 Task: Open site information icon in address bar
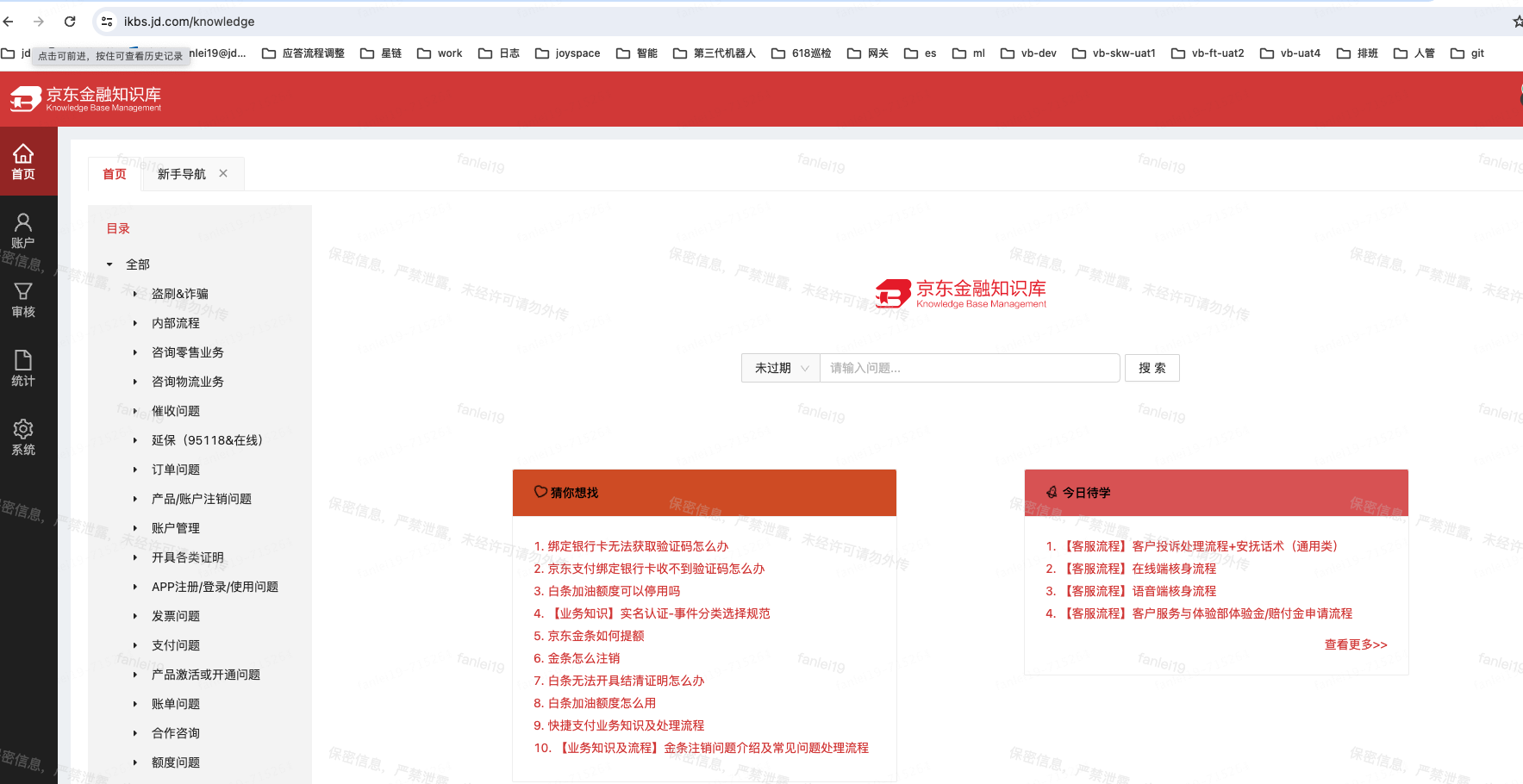[x=106, y=22]
